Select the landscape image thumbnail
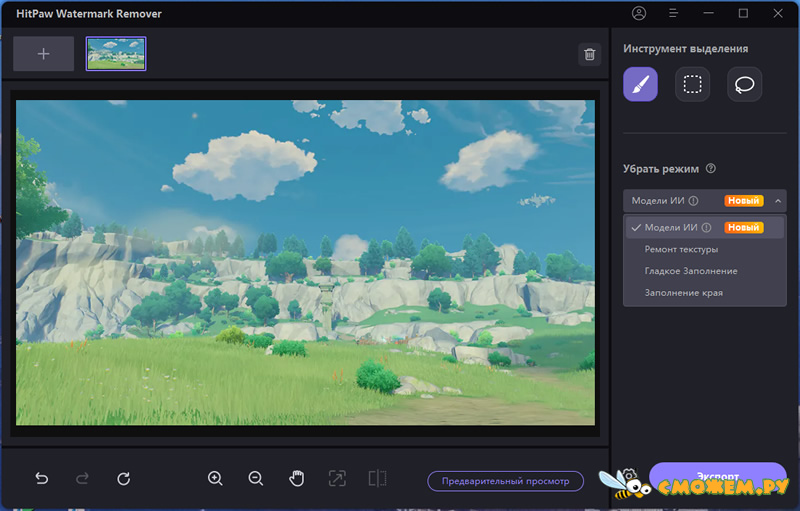The width and height of the screenshot is (800, 511). pos(116,54)
